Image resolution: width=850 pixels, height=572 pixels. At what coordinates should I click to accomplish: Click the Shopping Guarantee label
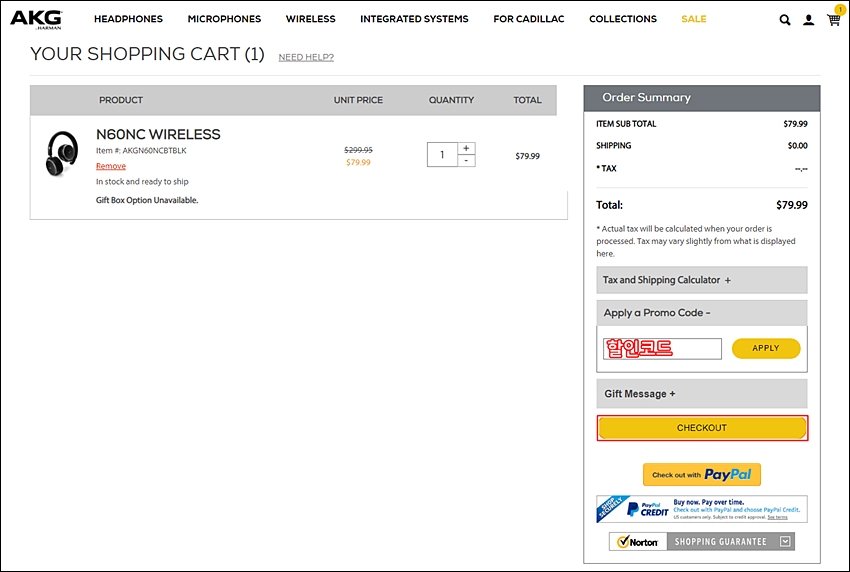[720, 542]
